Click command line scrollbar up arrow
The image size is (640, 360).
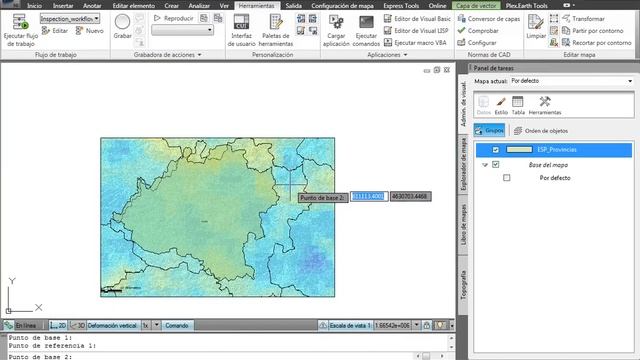[451, 338]
